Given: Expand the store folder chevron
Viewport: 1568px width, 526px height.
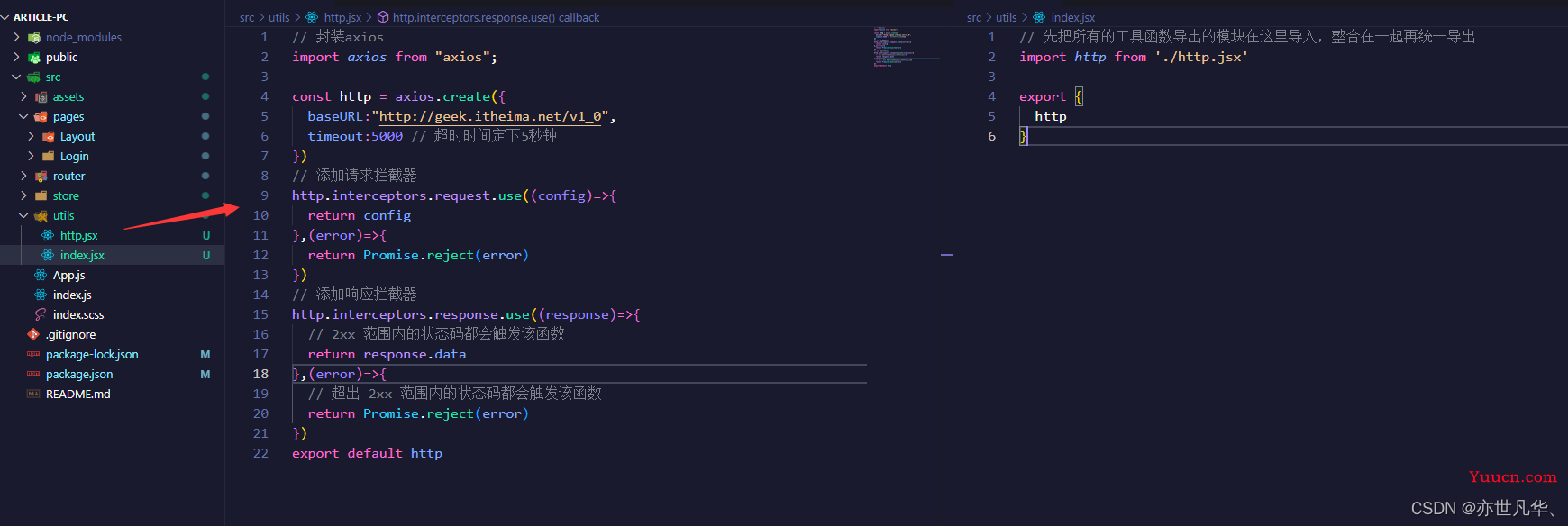Looking at the screenshot, I should pos(23,195).
